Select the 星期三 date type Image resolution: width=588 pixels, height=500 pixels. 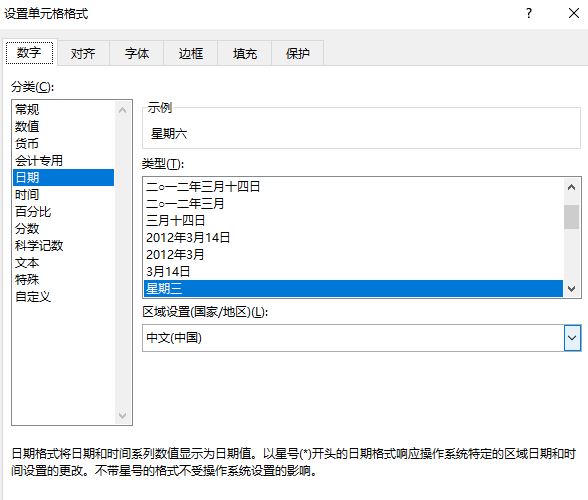click(x=353, y=288)
